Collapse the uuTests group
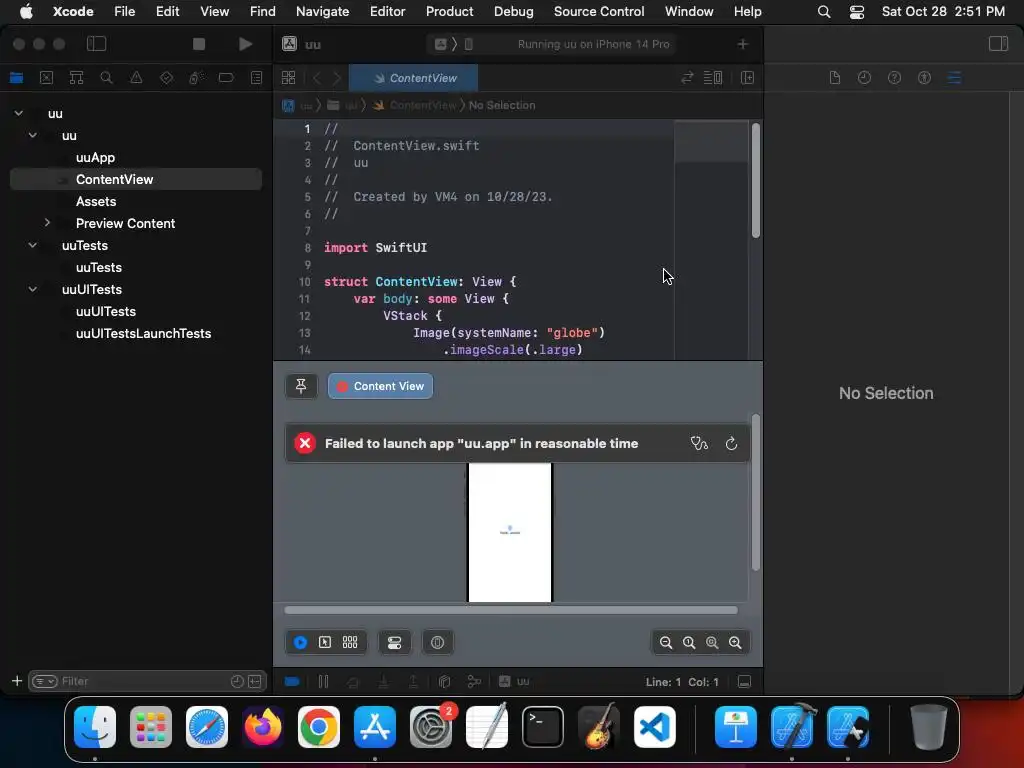 (33, 245)
